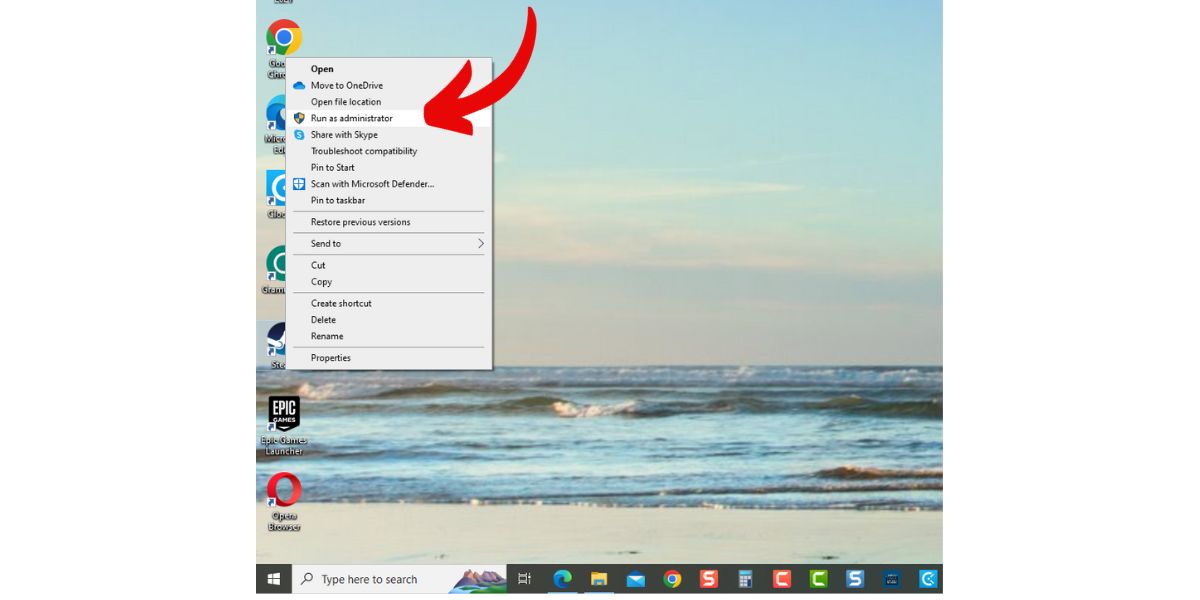
Task: Select Run as administrator
Action: (x=351, y=118)
